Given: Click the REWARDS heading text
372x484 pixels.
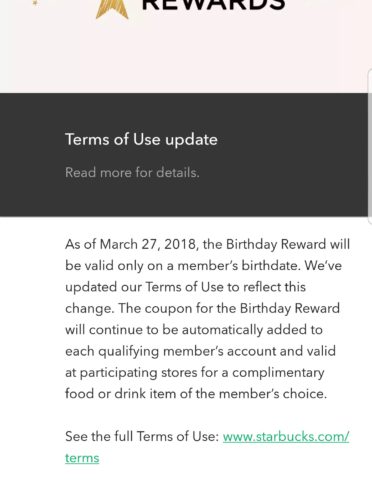Looking at the screenshot, I should pos(213,5).
